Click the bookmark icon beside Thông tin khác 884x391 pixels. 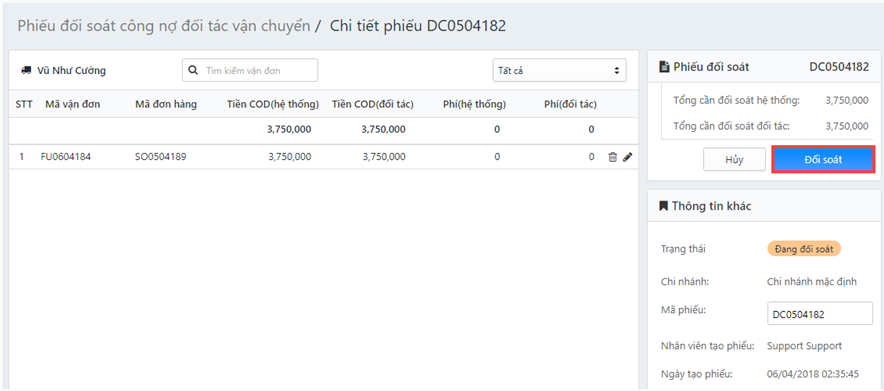tap(664, 206)
